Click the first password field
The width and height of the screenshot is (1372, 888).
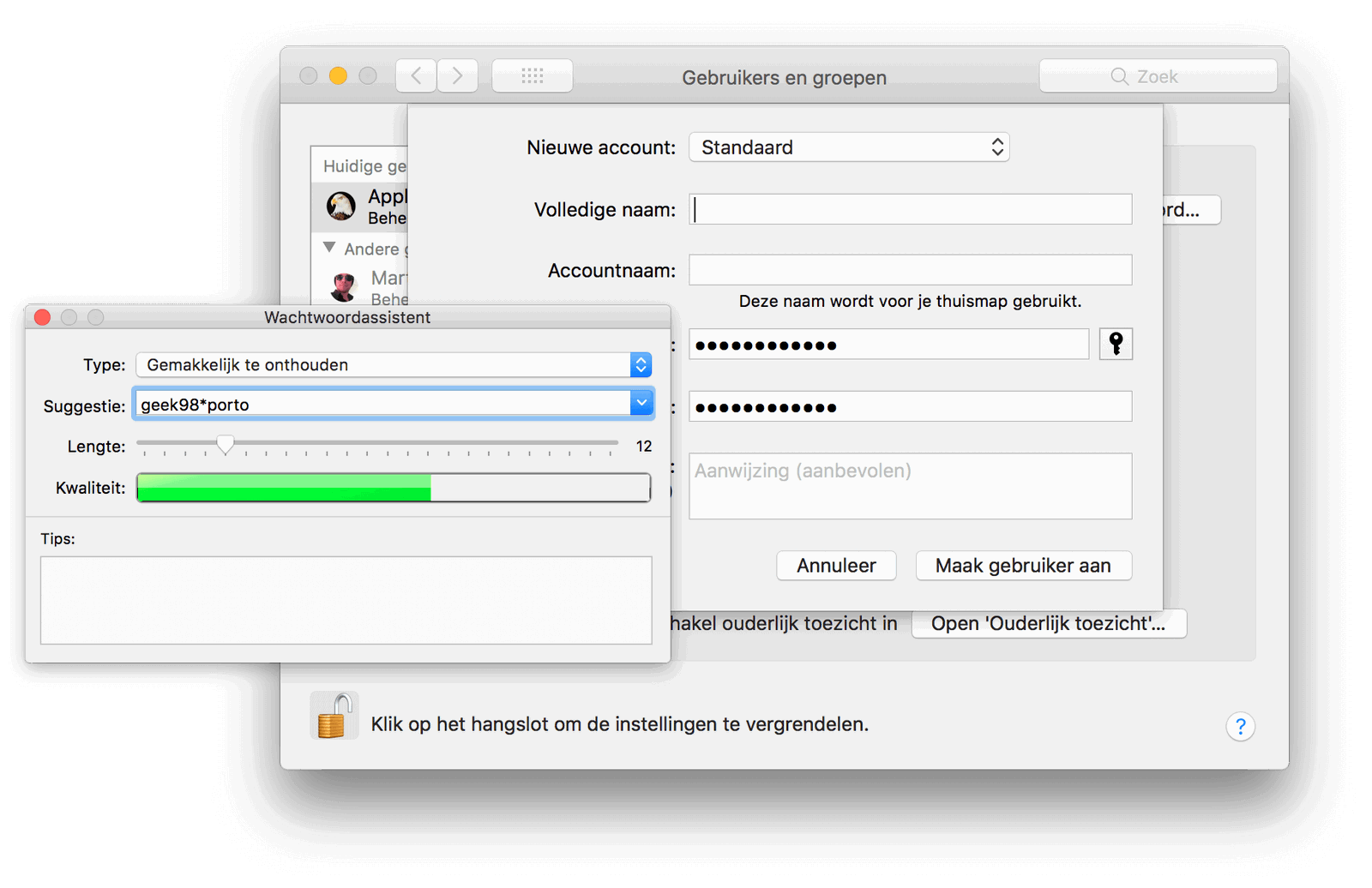click(888, 345)
